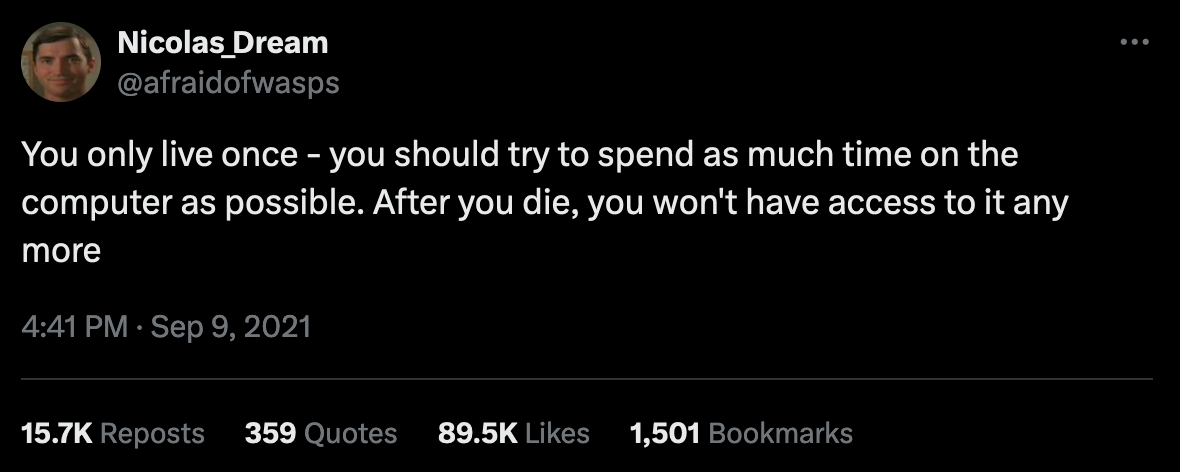This screenshot has height=472, width=1180.
Task: View the Likes label
Action: tap(557, 433)
